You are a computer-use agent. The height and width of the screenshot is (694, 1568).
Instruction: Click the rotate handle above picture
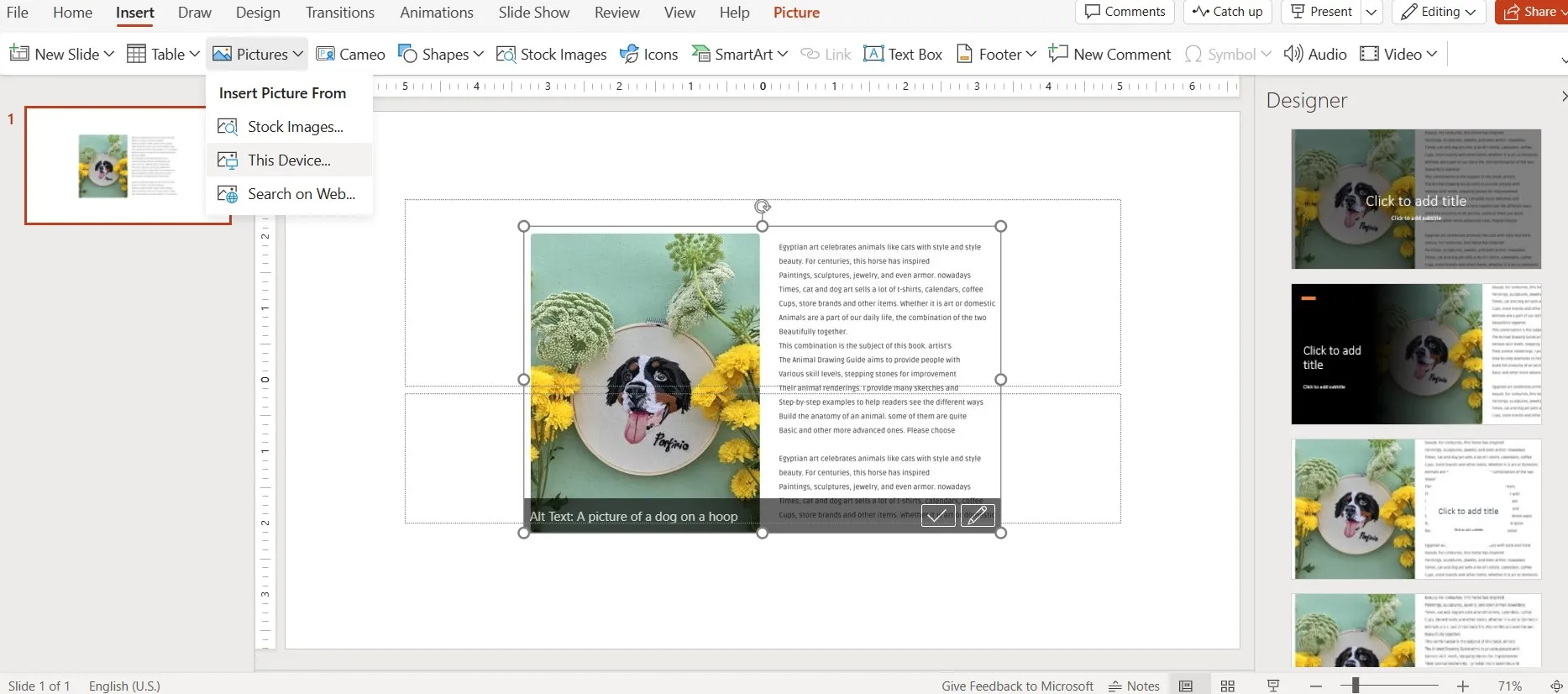(x=763, y=207)
